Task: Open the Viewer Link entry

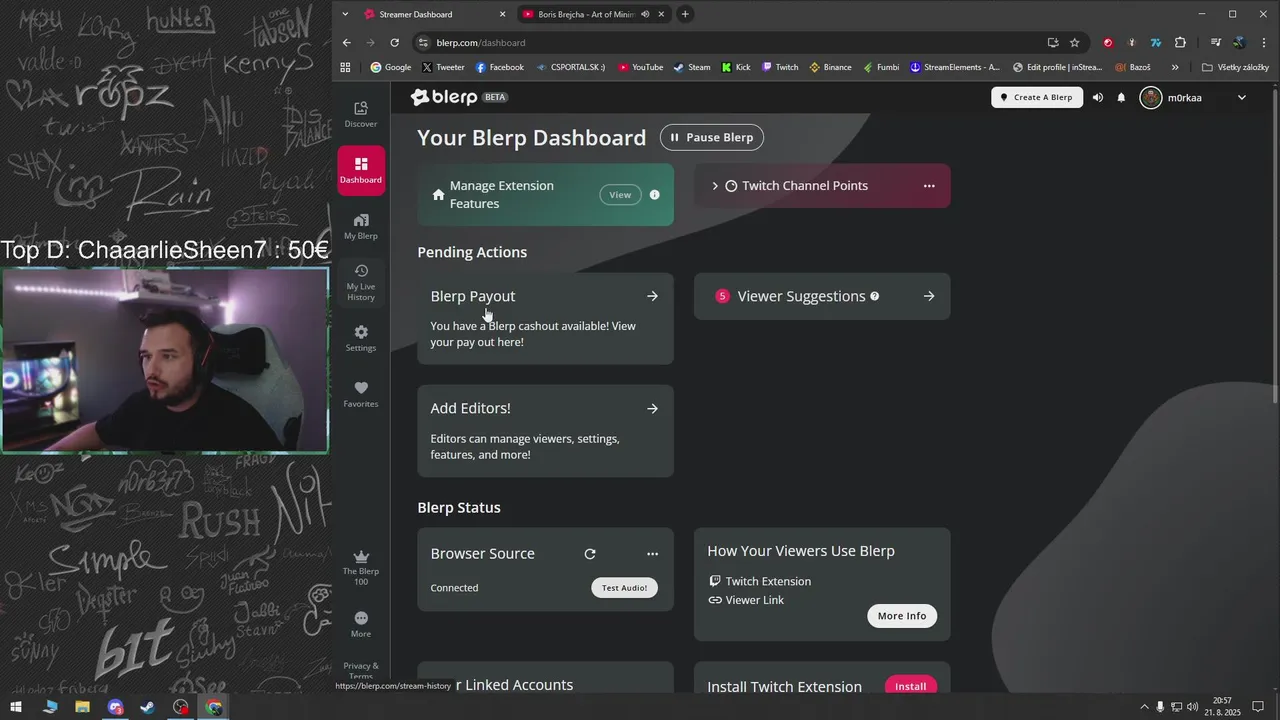Action: pyautogui.click(x=746, y=600)
